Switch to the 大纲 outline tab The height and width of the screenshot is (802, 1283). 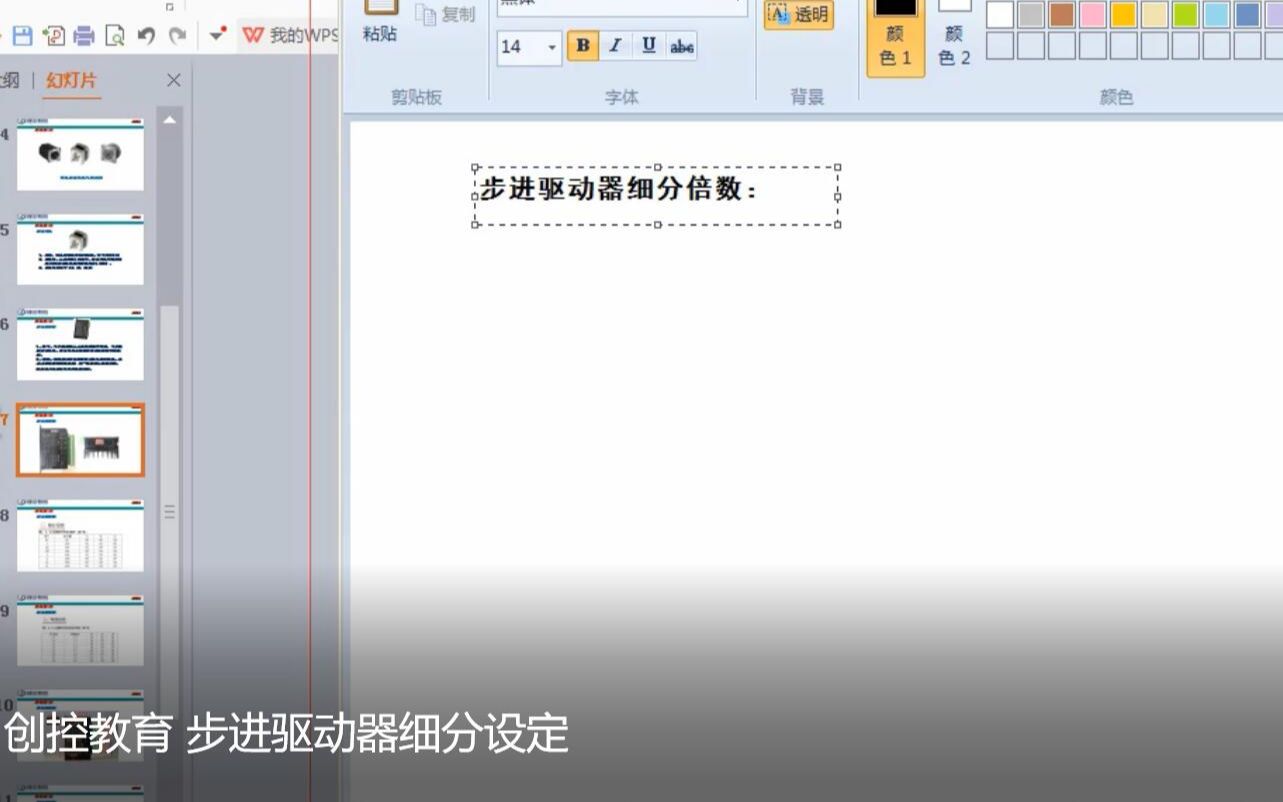pos(12,79)
